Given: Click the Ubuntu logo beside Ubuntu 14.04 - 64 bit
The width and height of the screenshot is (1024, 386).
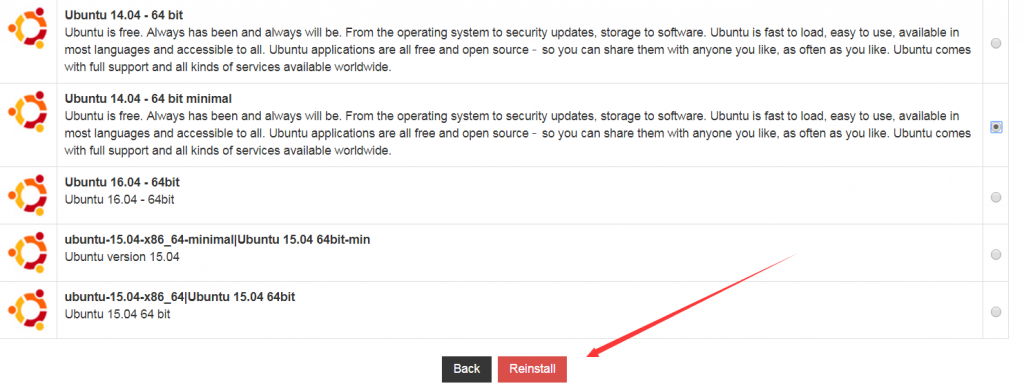Looking at the screenshot, I should [x=27, y=27].
